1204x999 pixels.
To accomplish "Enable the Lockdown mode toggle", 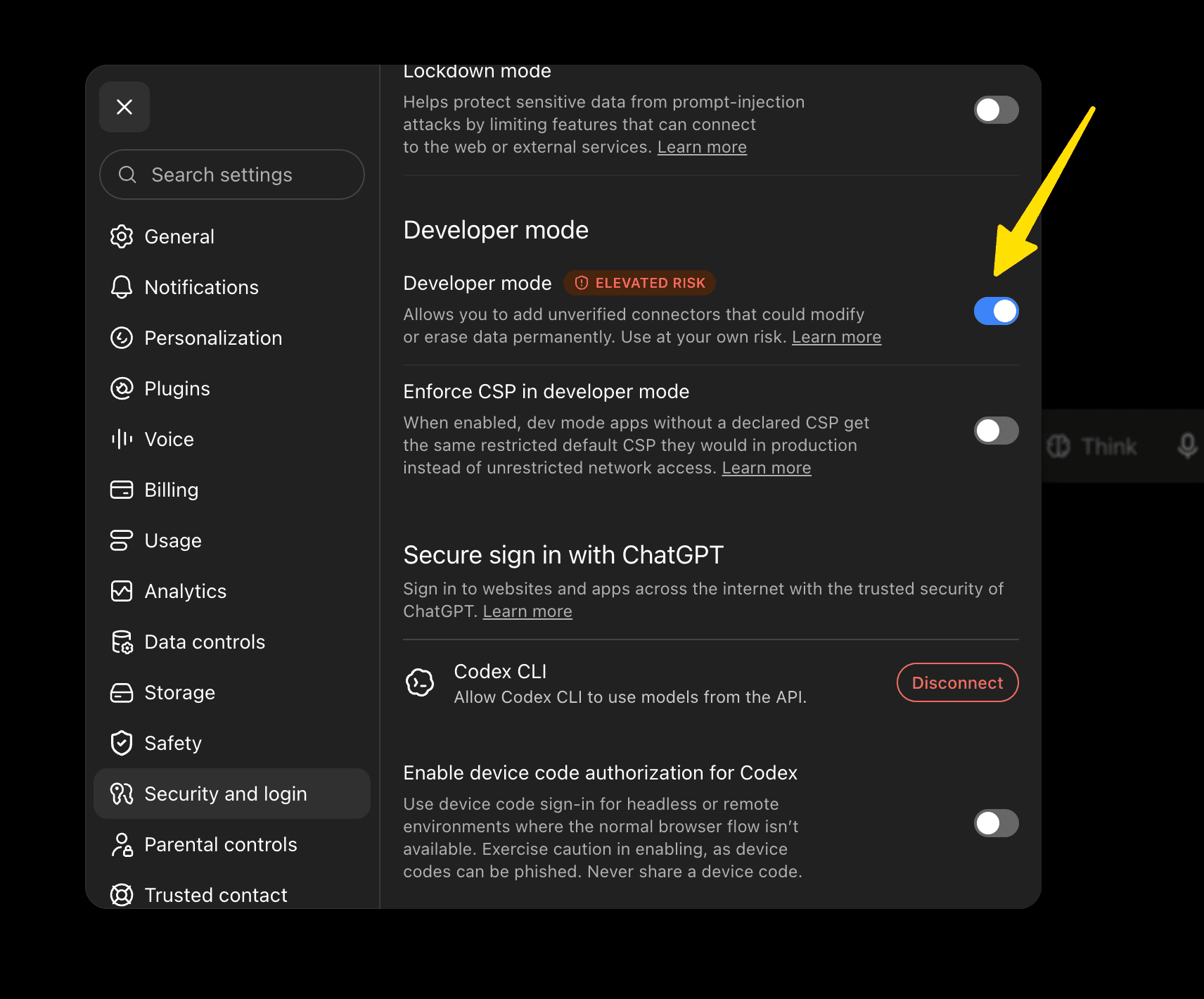I will [x=996, y=110].
